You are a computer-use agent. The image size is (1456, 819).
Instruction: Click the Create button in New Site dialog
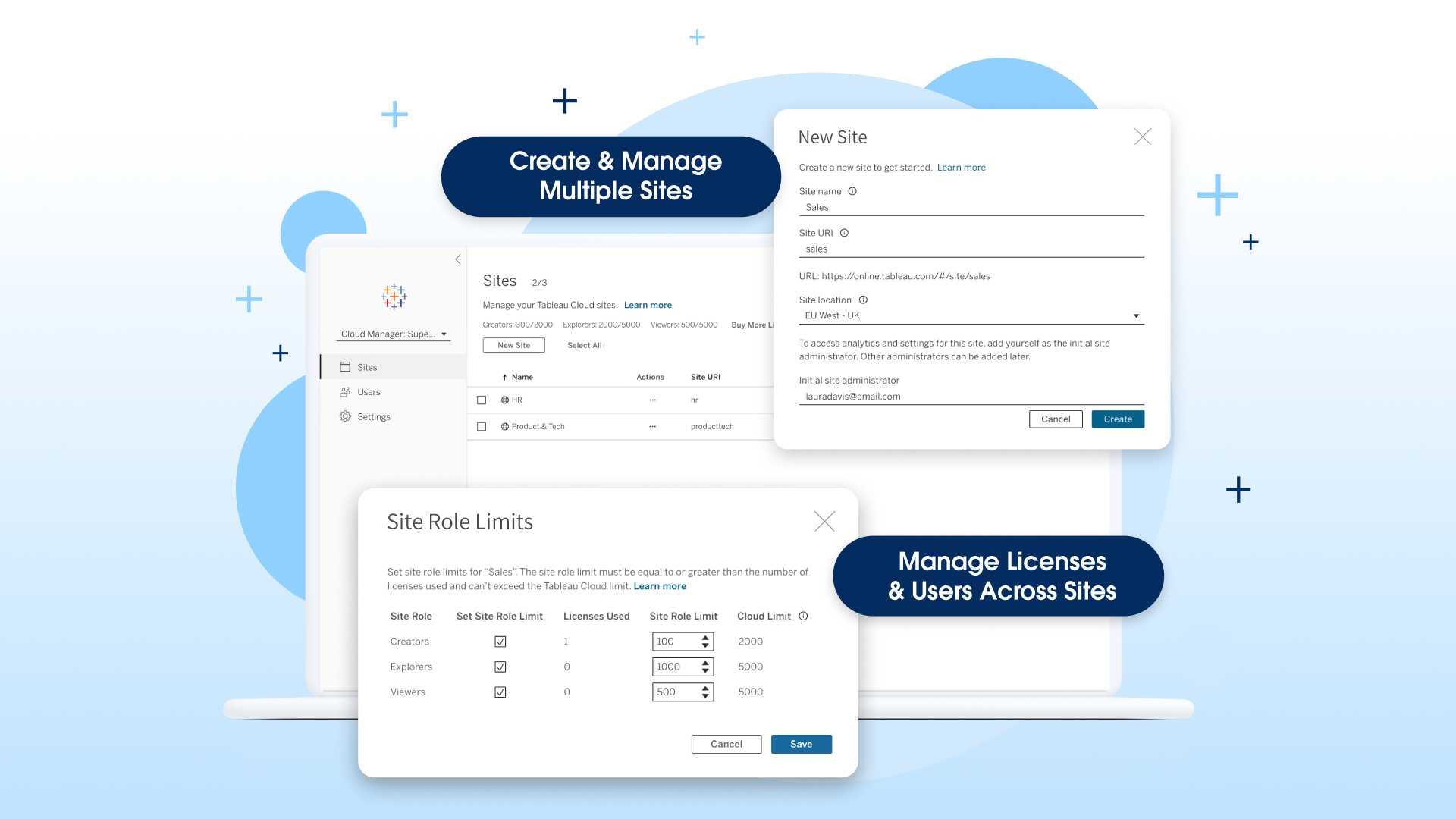tap(1117, 419)
